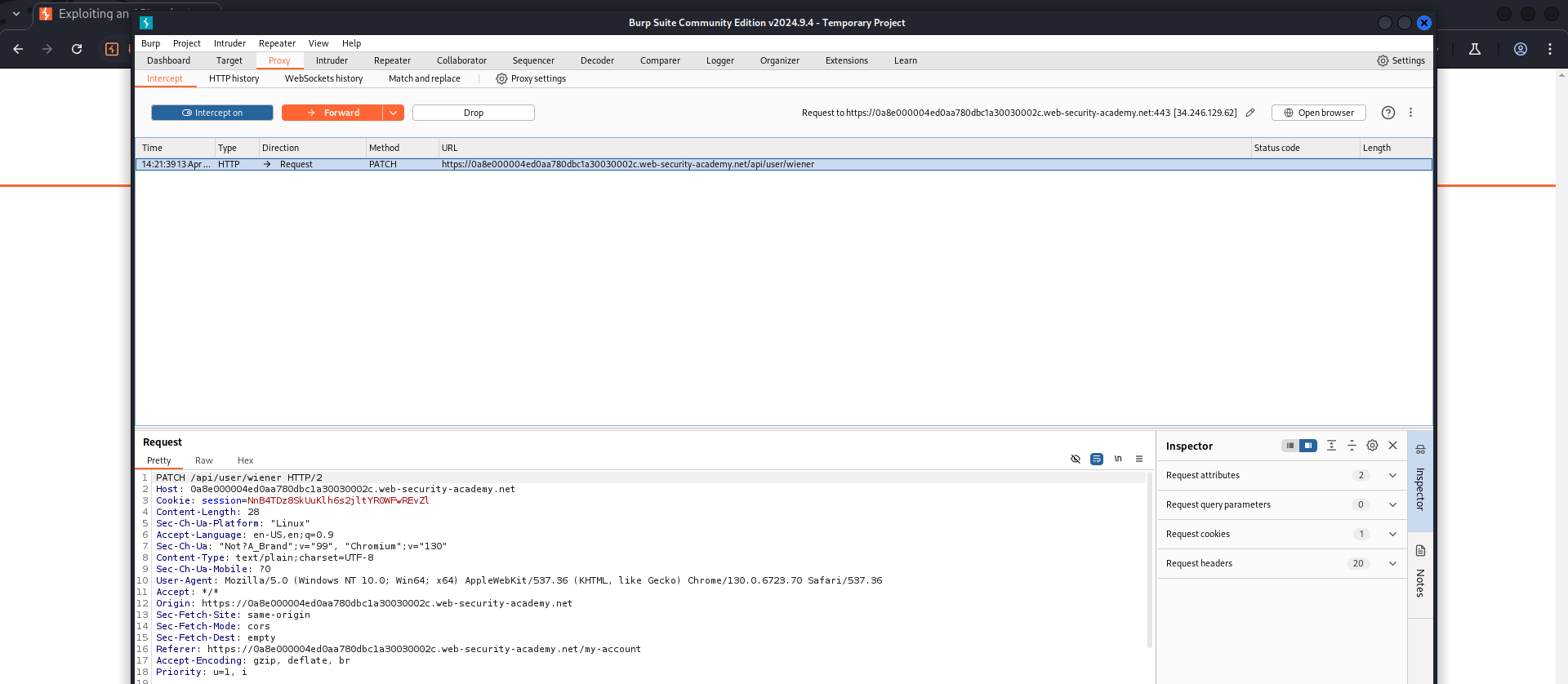The height and width of the screenshot is (684, 1568).
Task: Collapse all Inspector sections
Action: [1352, 446]
